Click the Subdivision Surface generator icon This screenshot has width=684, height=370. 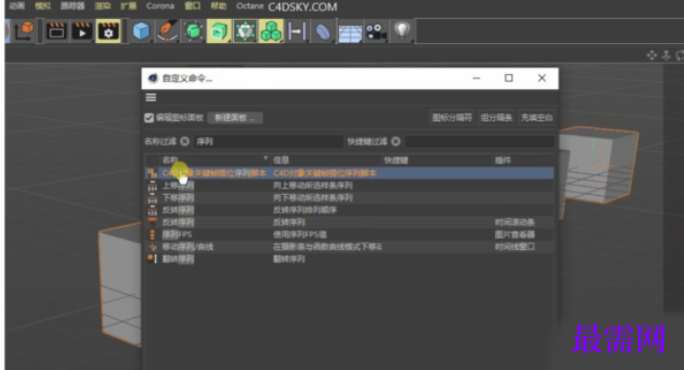(x=193, y=31)
